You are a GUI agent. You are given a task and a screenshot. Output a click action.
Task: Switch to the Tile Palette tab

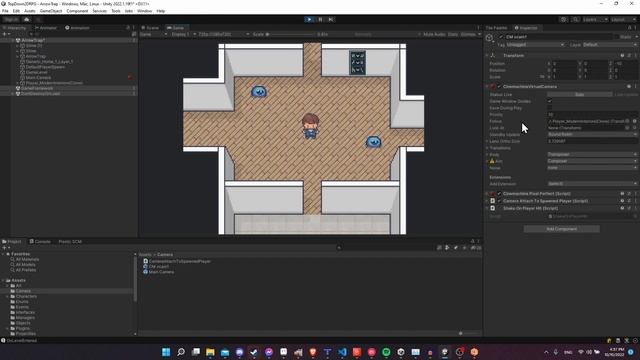coord(496,28)
